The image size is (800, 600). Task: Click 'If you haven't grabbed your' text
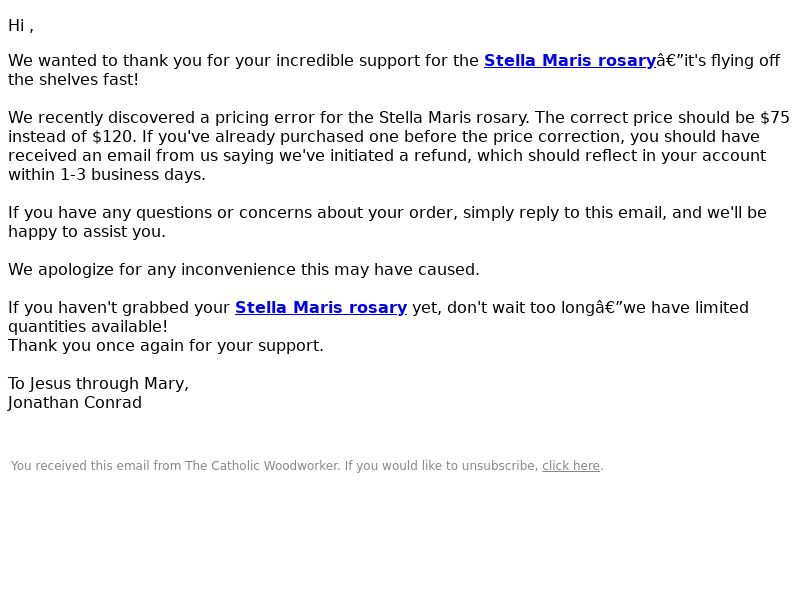[x=119, y=308]
